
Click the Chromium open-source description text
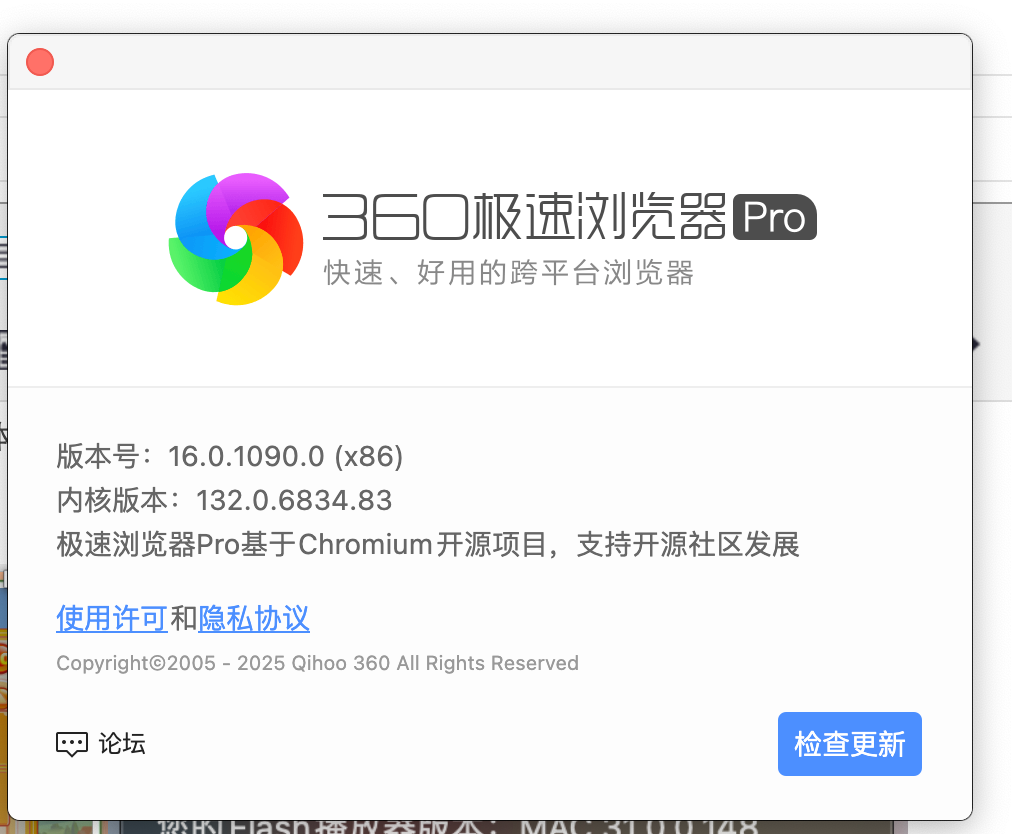point(427,544)
